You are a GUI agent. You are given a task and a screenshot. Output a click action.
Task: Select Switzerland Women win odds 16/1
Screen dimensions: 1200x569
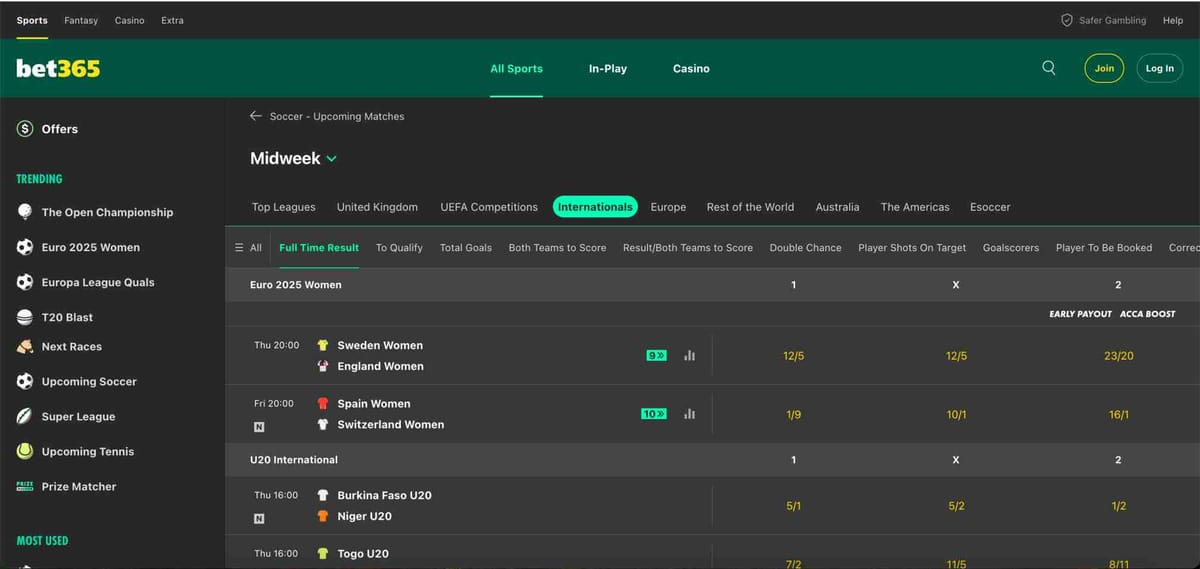[1118, 414]
